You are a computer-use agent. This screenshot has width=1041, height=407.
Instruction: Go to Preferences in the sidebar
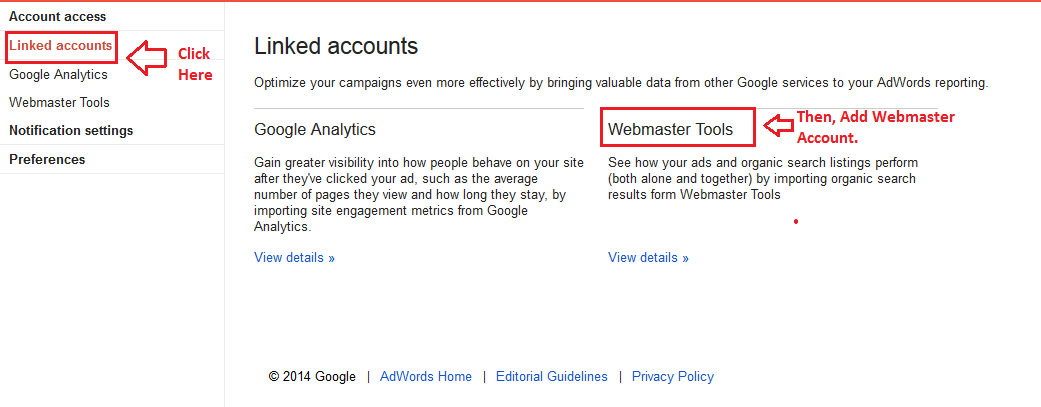tap(47, 159)
